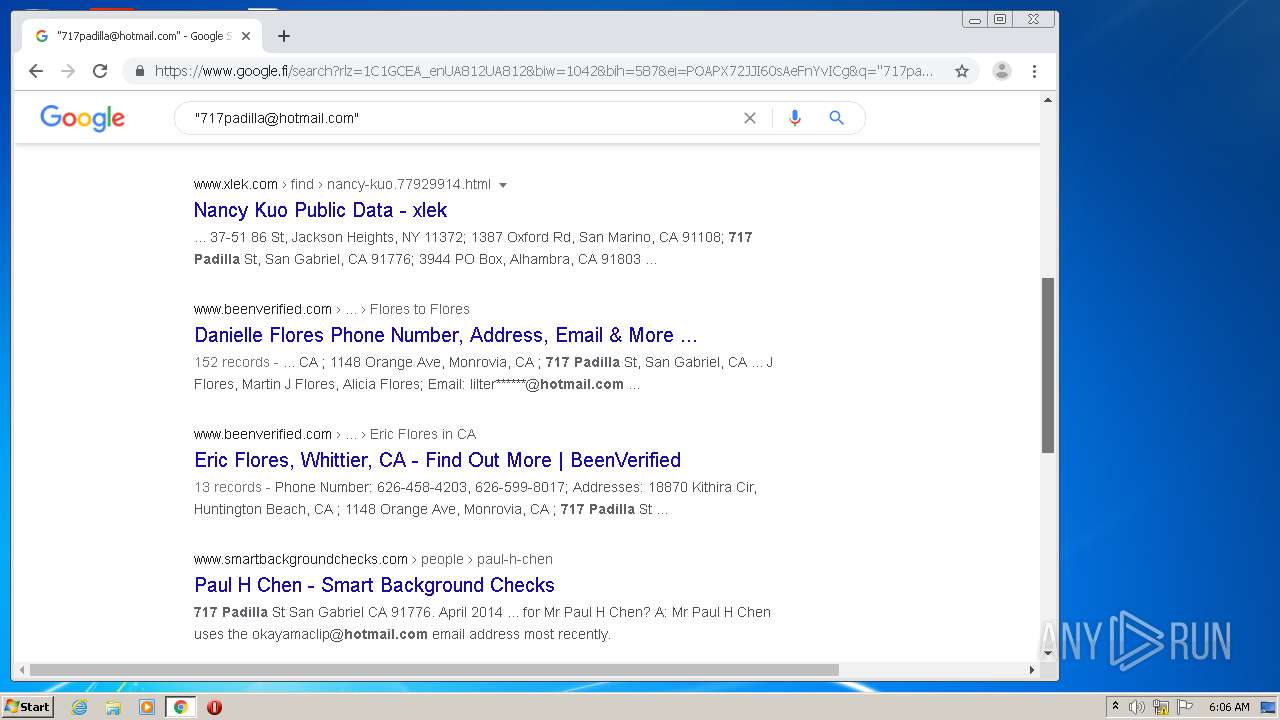Open Action Center flag icon
The width and height of the screenshot is (1280, 720).
1185,707
